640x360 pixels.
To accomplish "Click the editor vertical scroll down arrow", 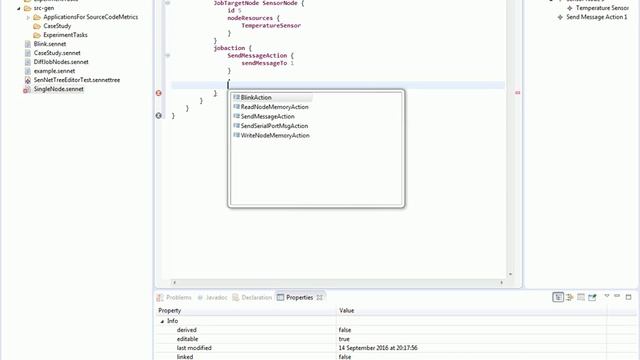I will 510,274.
